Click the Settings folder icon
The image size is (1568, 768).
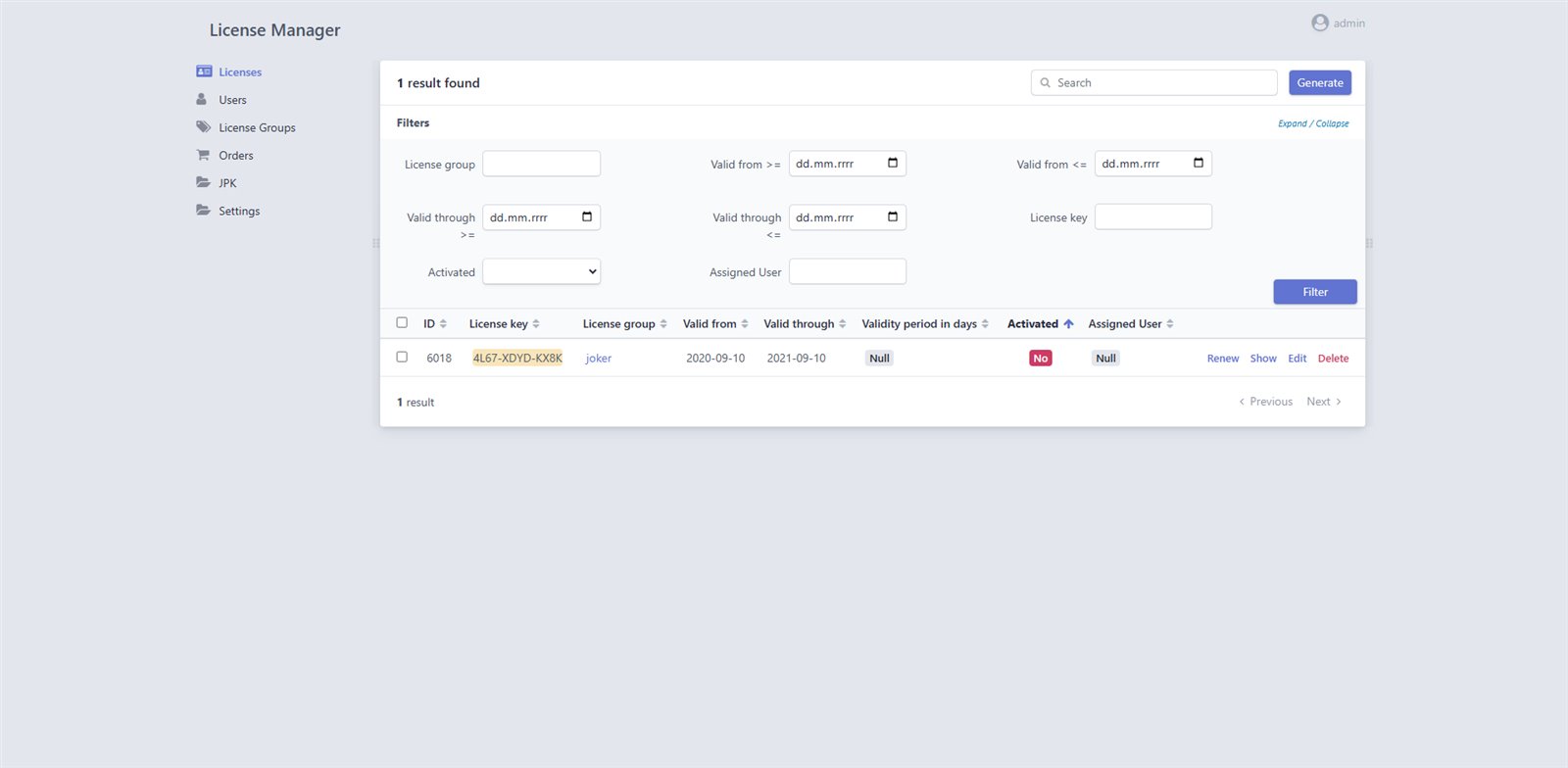click(203, 210)
